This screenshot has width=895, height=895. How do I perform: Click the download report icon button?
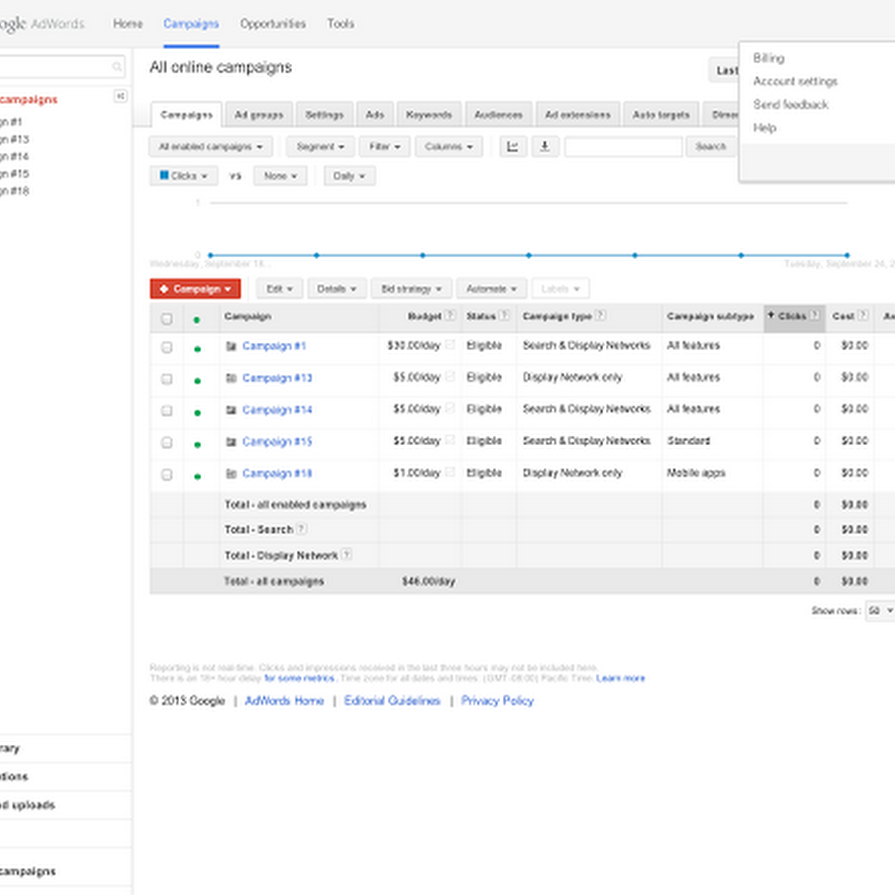click(545, 147)
